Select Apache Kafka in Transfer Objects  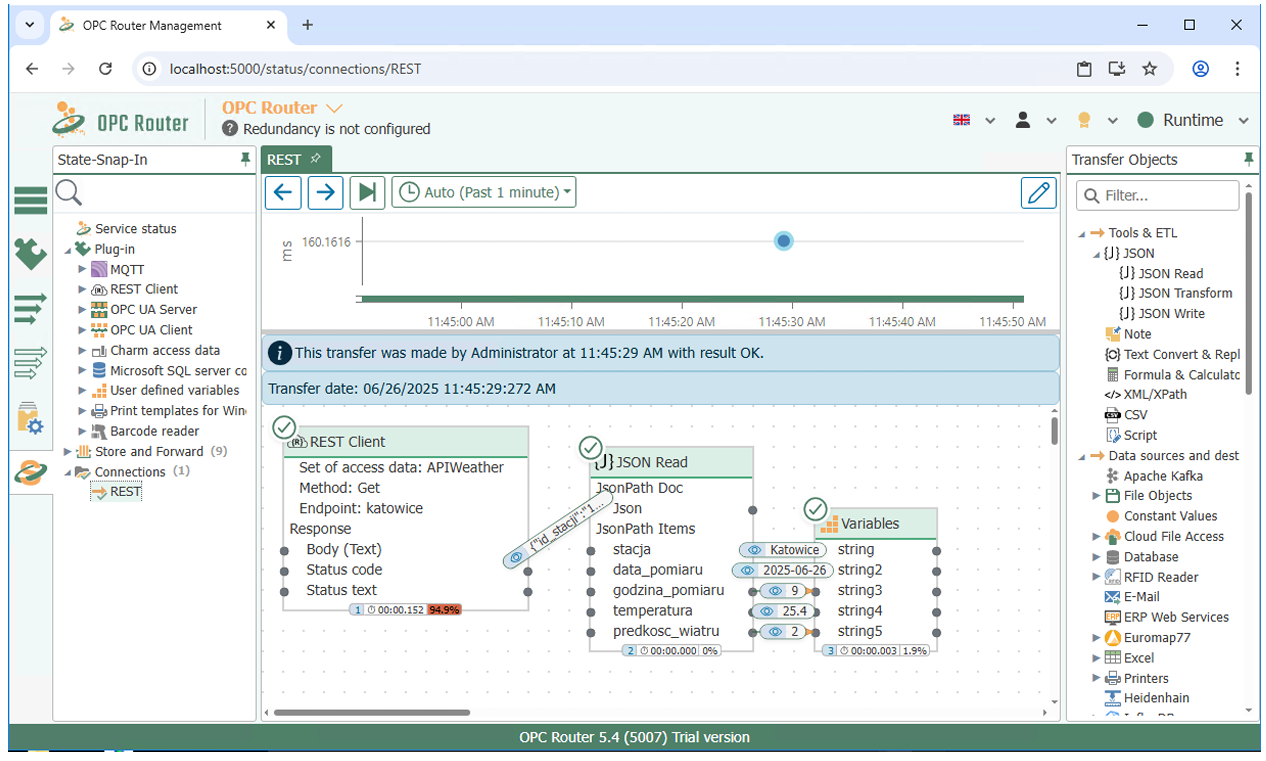click(x=1154, y=476)
